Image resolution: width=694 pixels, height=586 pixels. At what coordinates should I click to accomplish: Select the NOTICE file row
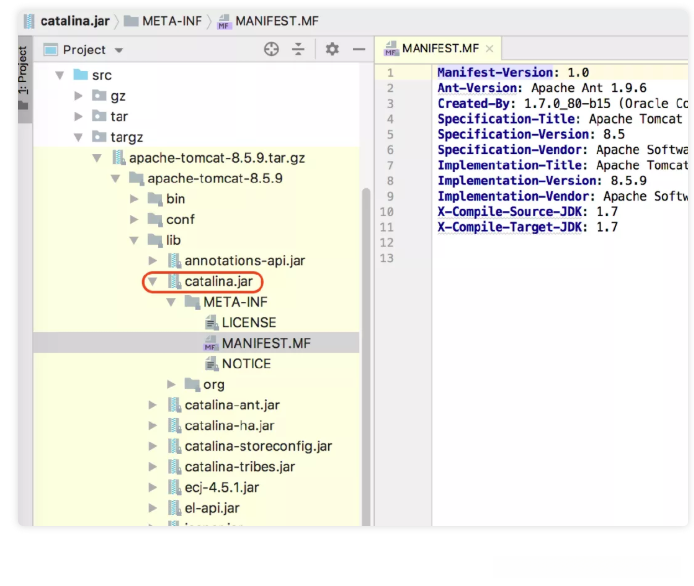(197, 363)
